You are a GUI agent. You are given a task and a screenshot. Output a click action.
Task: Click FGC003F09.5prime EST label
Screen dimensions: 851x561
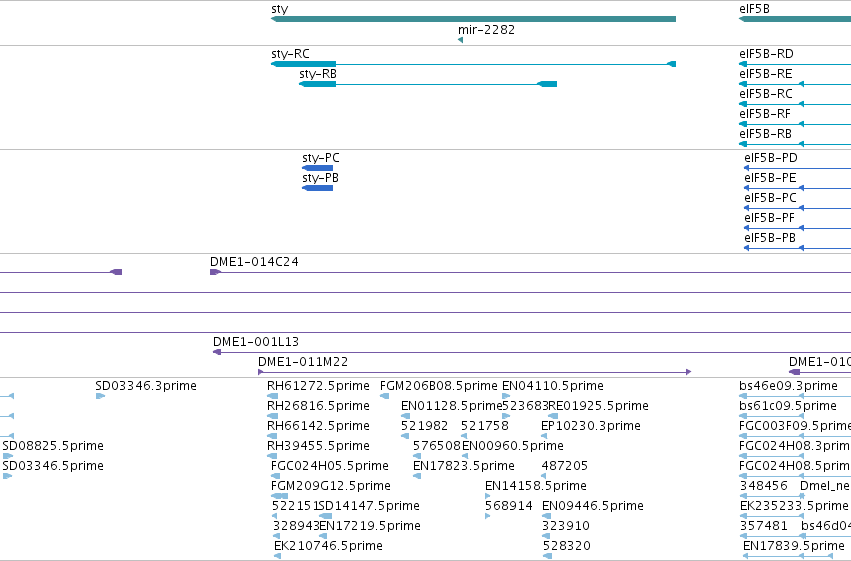[x=795, y=426]
